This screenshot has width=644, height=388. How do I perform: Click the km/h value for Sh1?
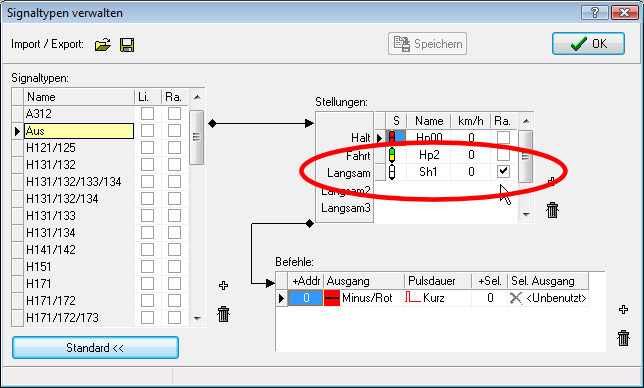(471, 172)
